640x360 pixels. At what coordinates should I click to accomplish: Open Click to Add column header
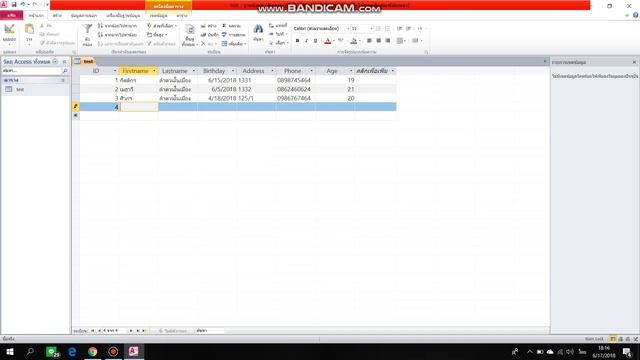[375, 71]
